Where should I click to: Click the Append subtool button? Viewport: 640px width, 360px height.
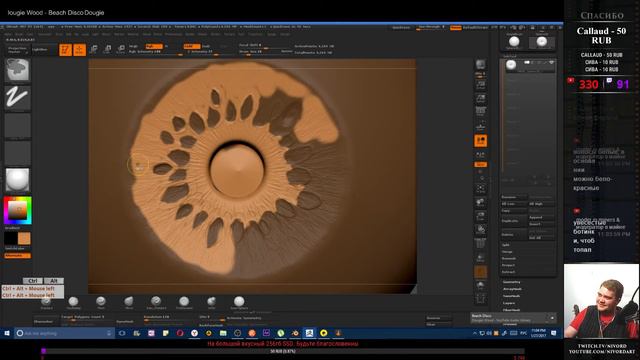click(x=541, y=217)
